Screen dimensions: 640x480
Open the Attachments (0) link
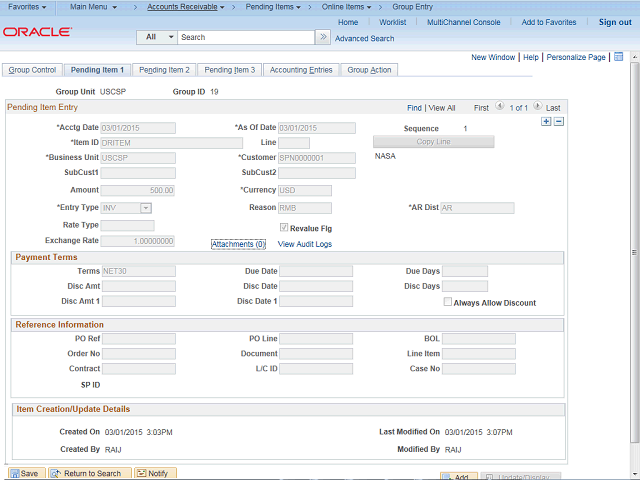238,244
